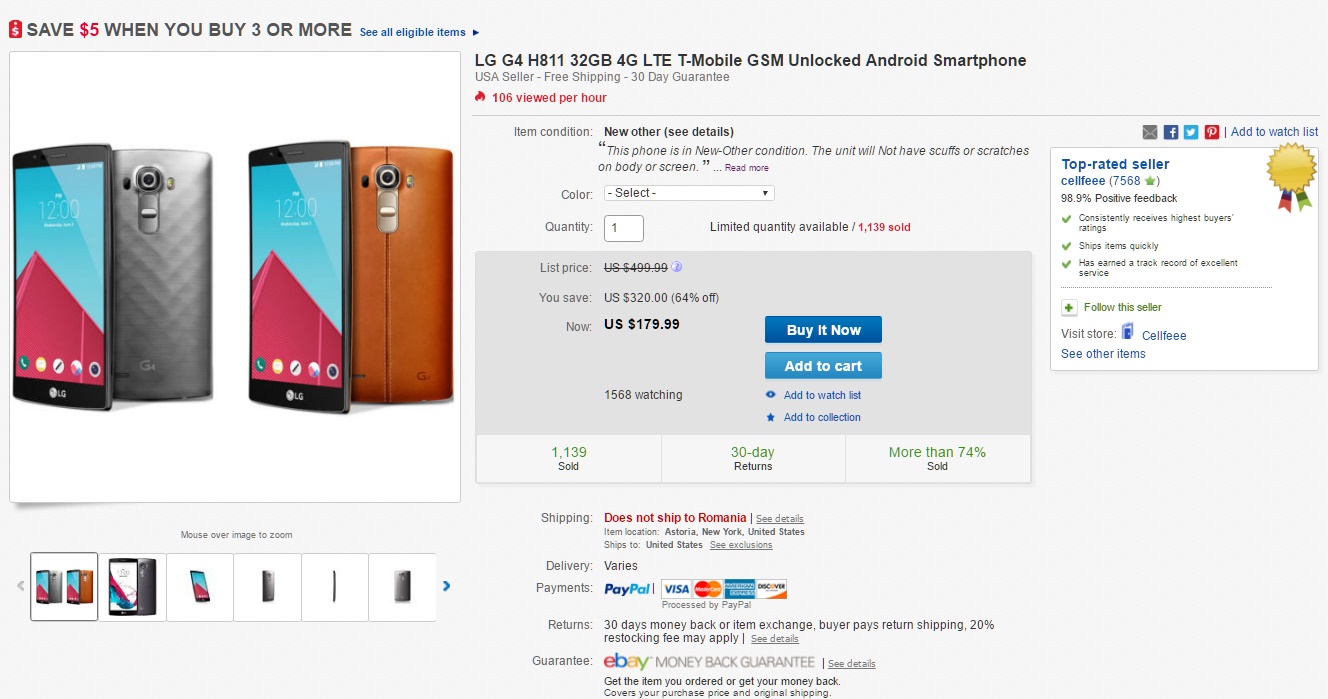This screenshot has width=1328, height=699.
Task: Open cellfeee seller profile link
Action: click(1083, 181)
